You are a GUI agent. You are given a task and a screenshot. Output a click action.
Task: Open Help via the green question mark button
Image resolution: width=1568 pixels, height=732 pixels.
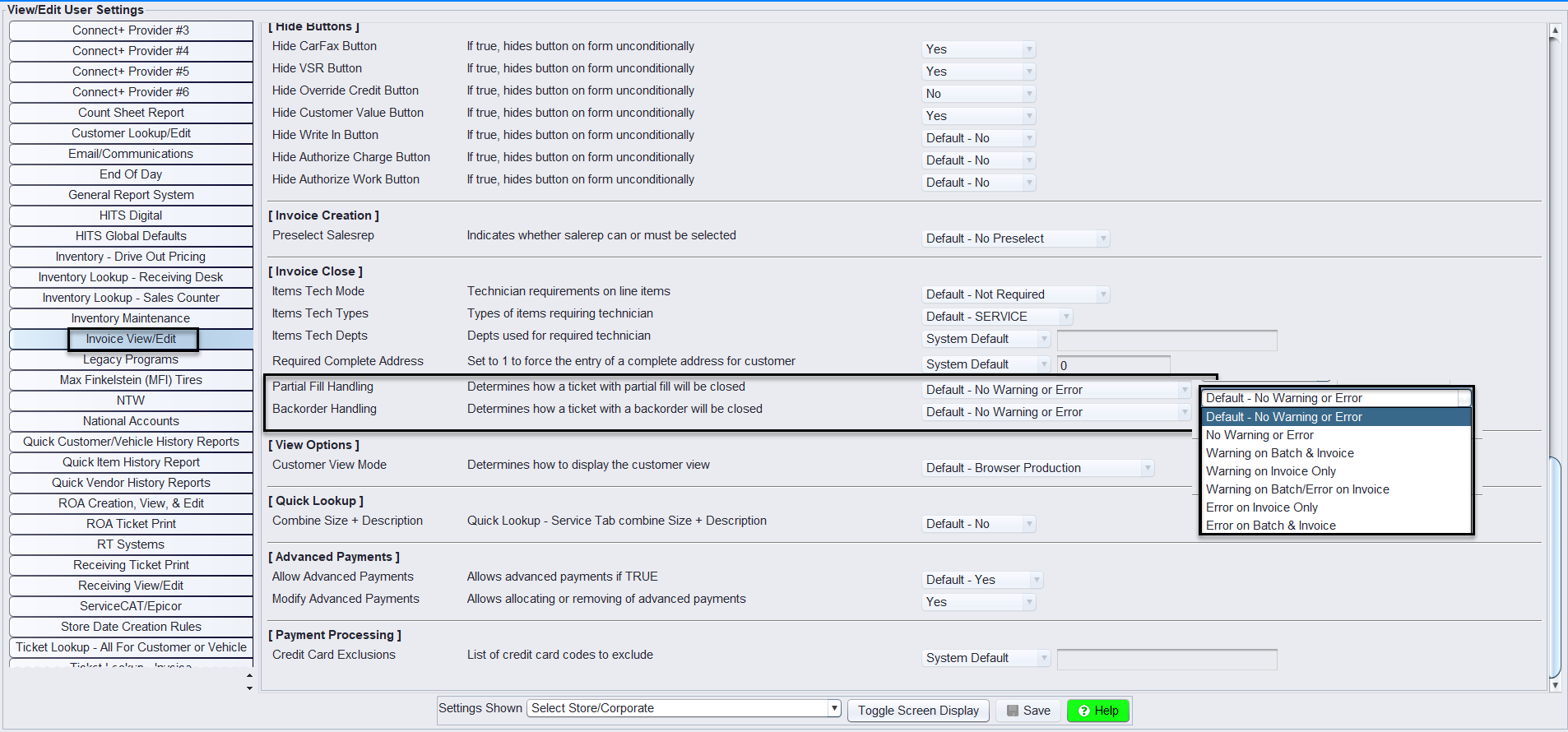click(1097, 711)
